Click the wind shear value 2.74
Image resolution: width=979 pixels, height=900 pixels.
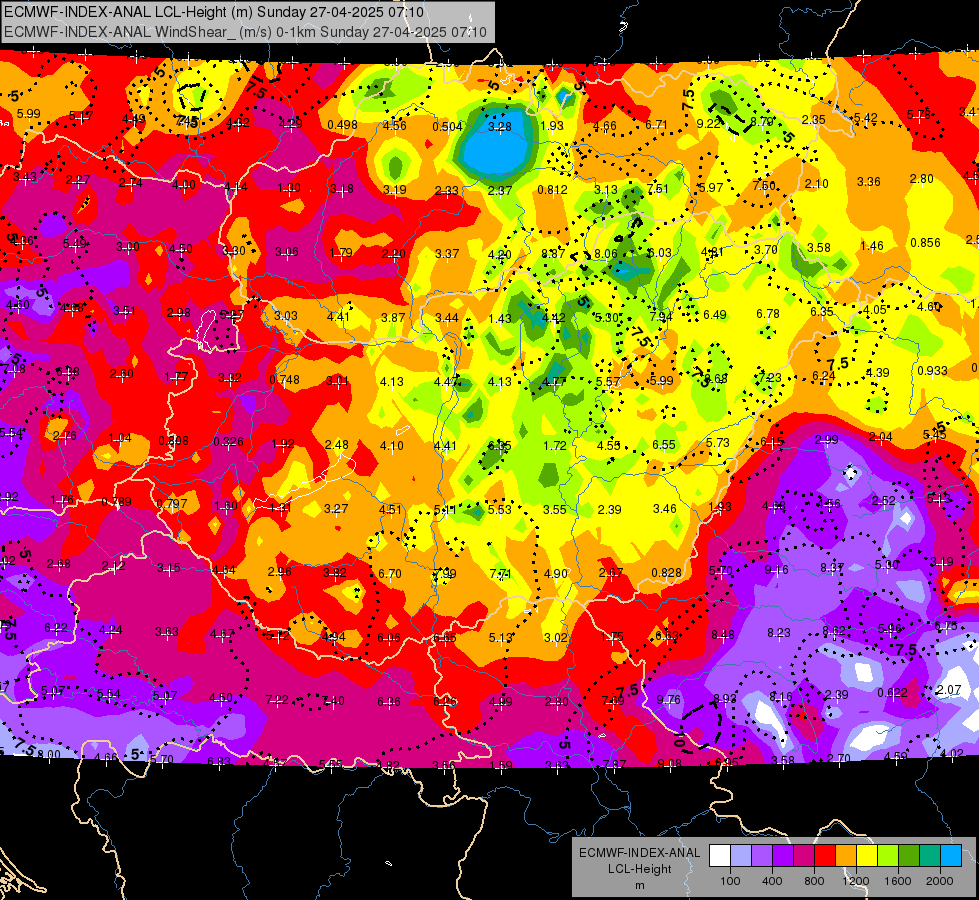130,182
